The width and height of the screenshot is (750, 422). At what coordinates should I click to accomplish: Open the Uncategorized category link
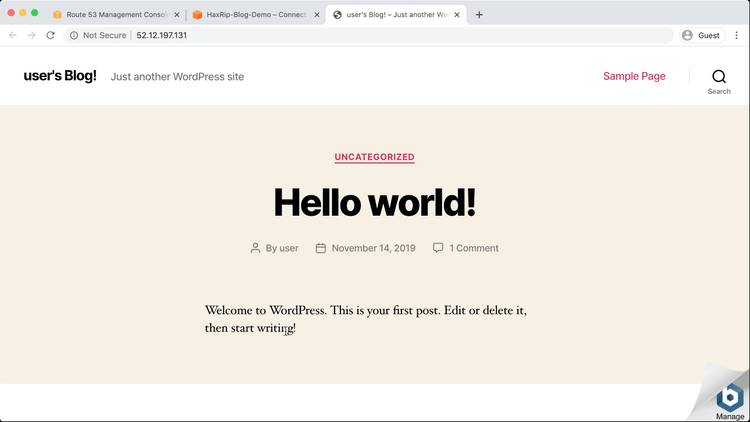(375, 157)
